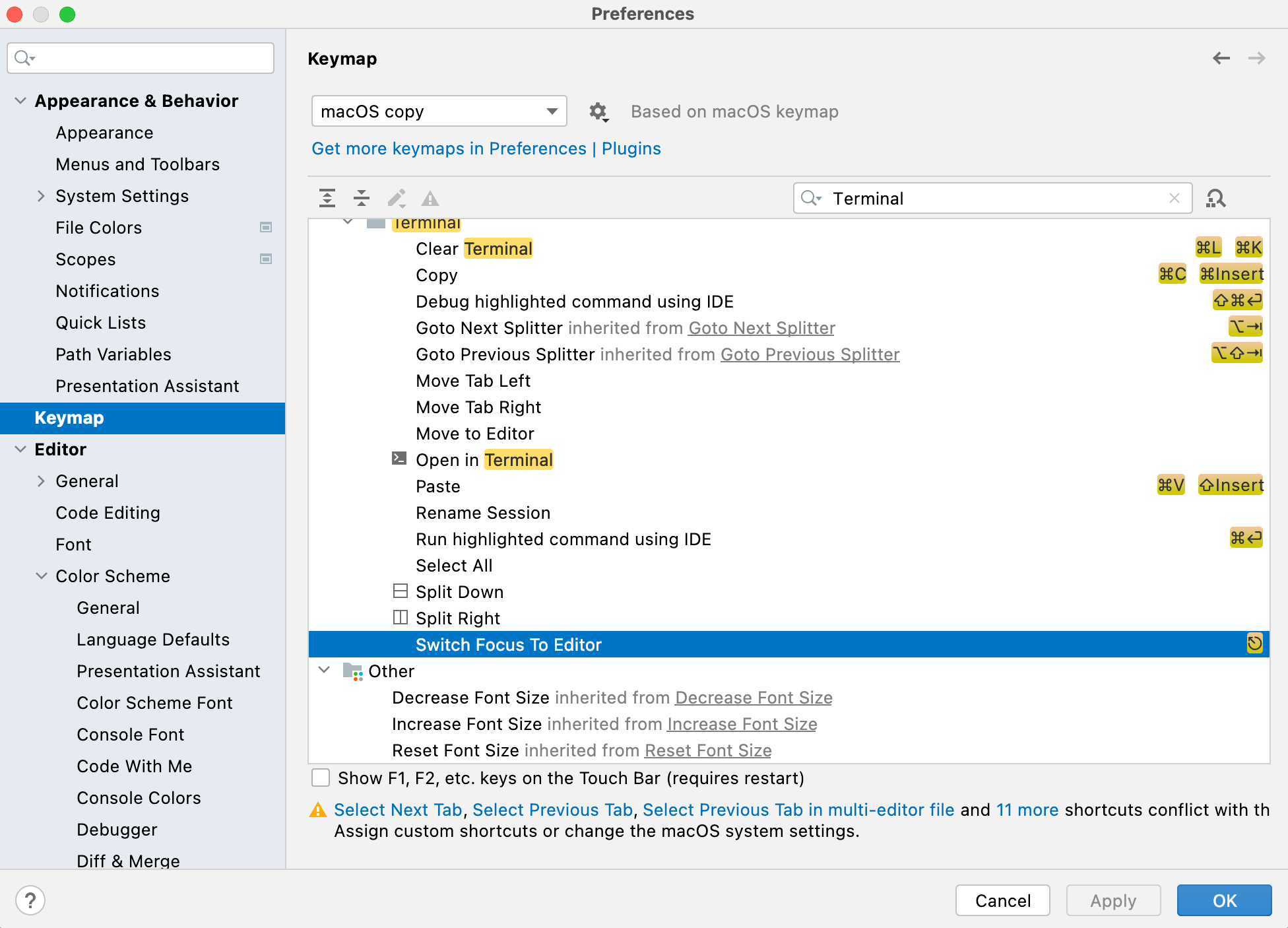Select Run highlighted command using IDE row
Screen dimensions: 1288x928
click(789, 539)
